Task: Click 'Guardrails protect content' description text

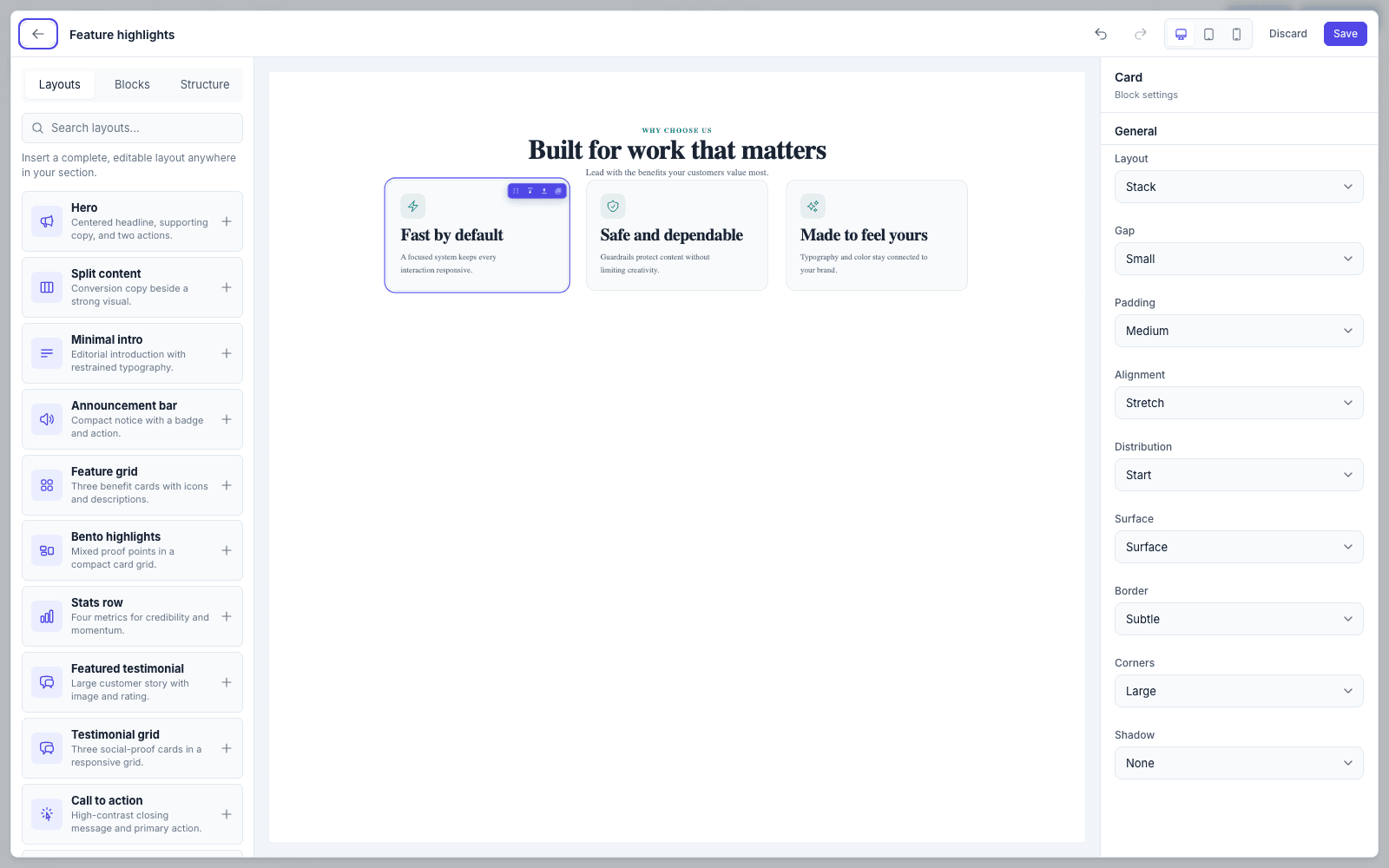Action: pos(655,263)
